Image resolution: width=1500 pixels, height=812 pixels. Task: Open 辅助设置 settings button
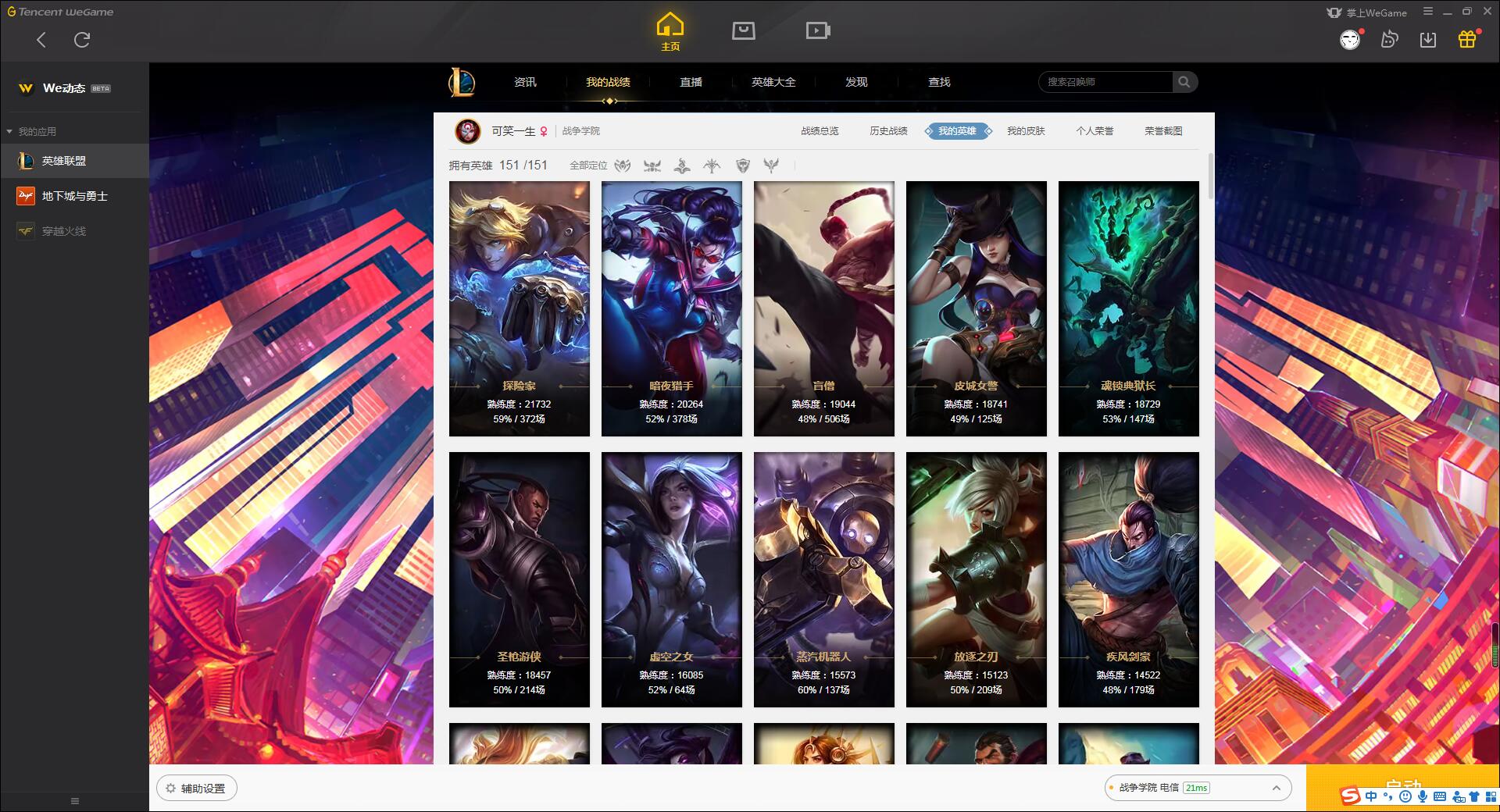(x=197, y=789)
